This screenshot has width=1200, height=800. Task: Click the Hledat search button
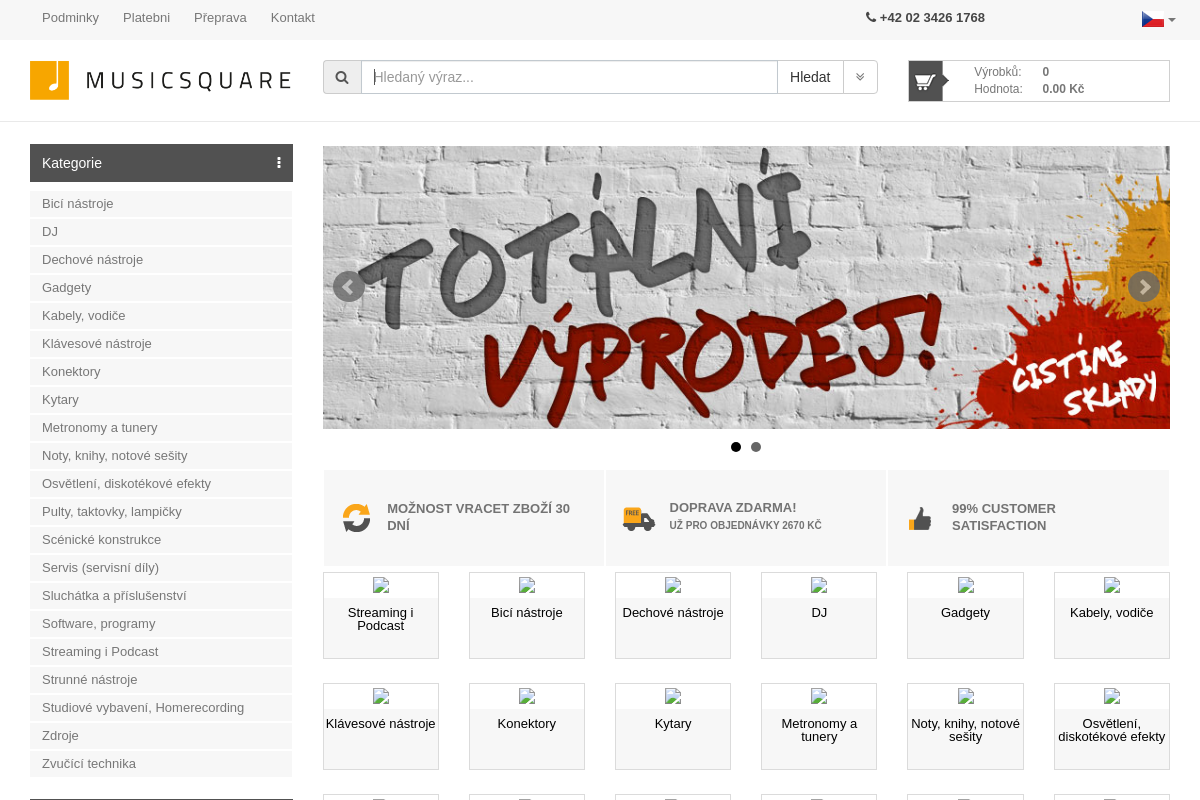point(810,77)
